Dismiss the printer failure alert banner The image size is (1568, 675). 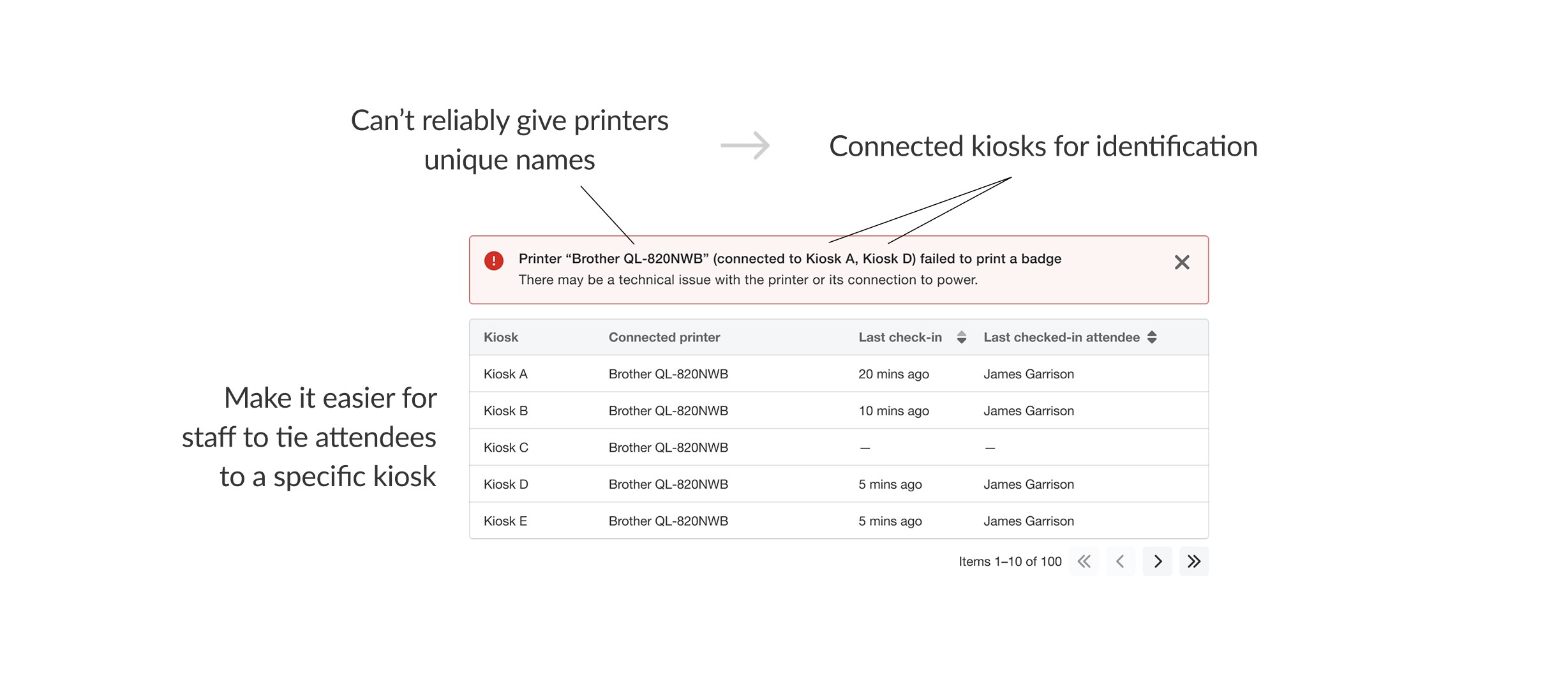1181,262
